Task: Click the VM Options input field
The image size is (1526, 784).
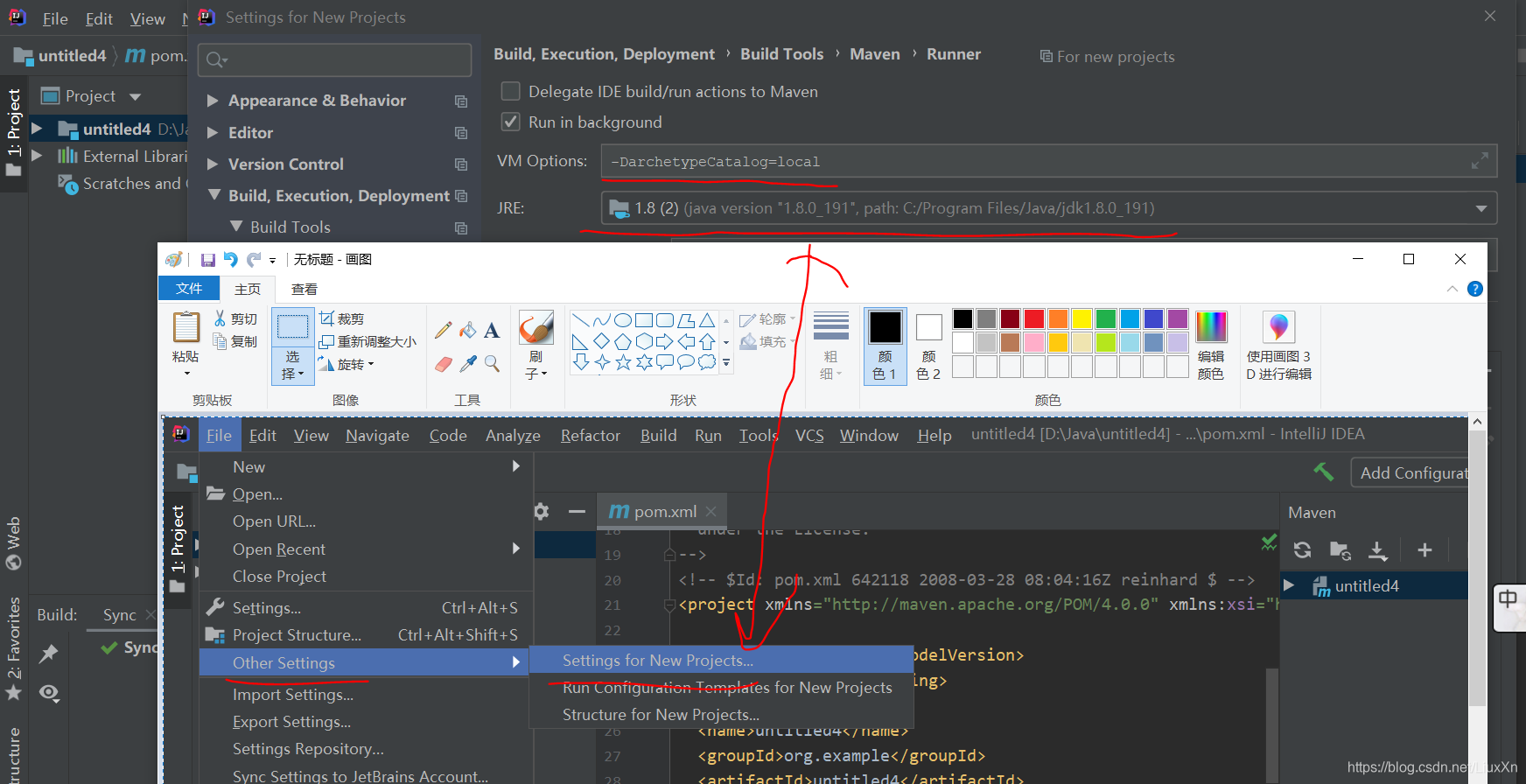Action: click(x=1048, y=161)
